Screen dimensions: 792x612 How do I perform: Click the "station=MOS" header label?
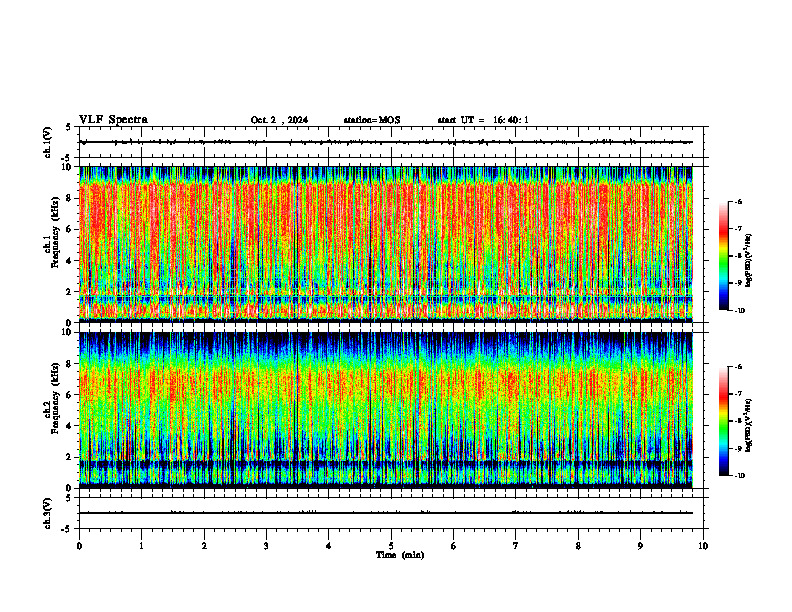click(372, 120)
